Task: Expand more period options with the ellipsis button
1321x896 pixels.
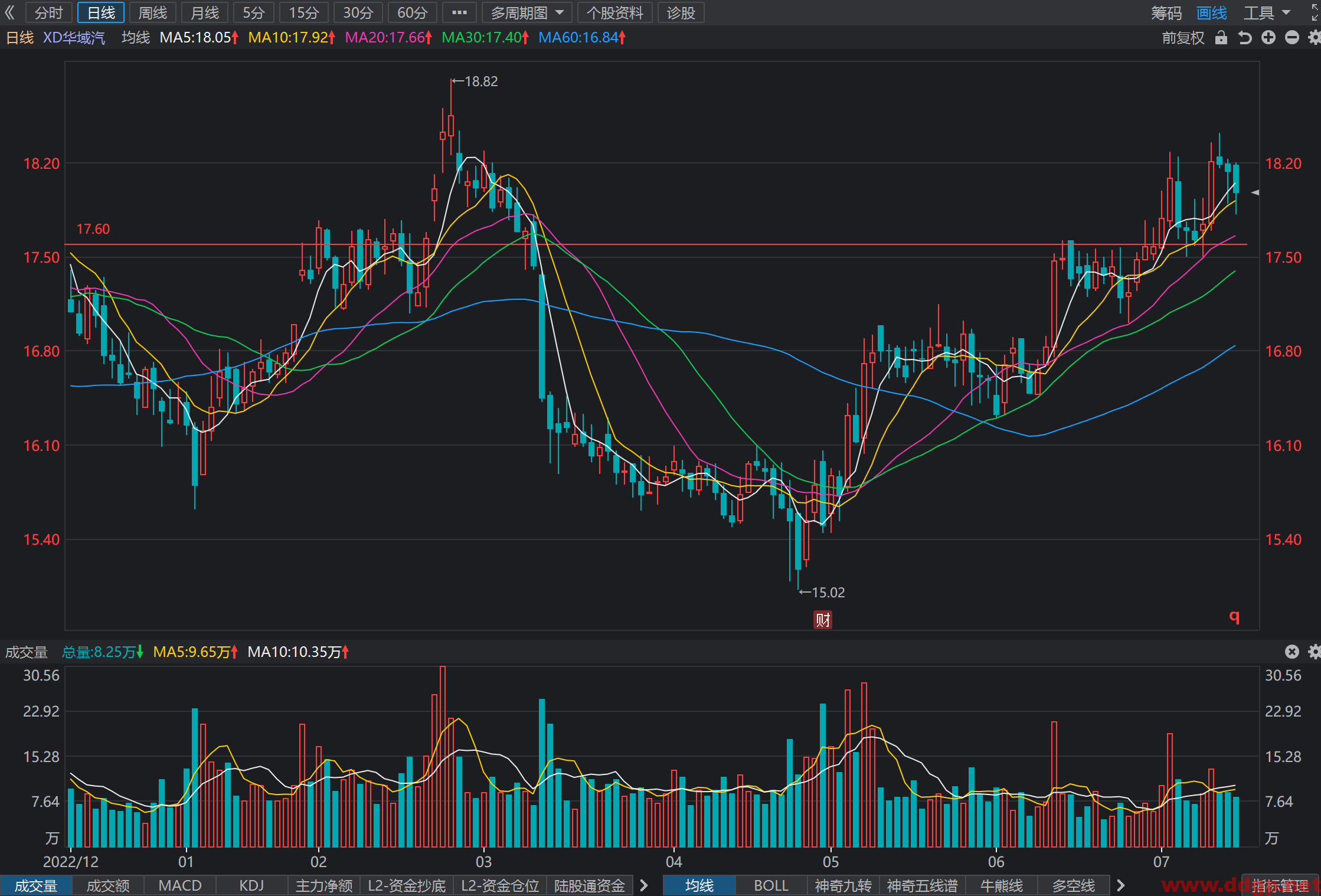Action: coord(459,12)
